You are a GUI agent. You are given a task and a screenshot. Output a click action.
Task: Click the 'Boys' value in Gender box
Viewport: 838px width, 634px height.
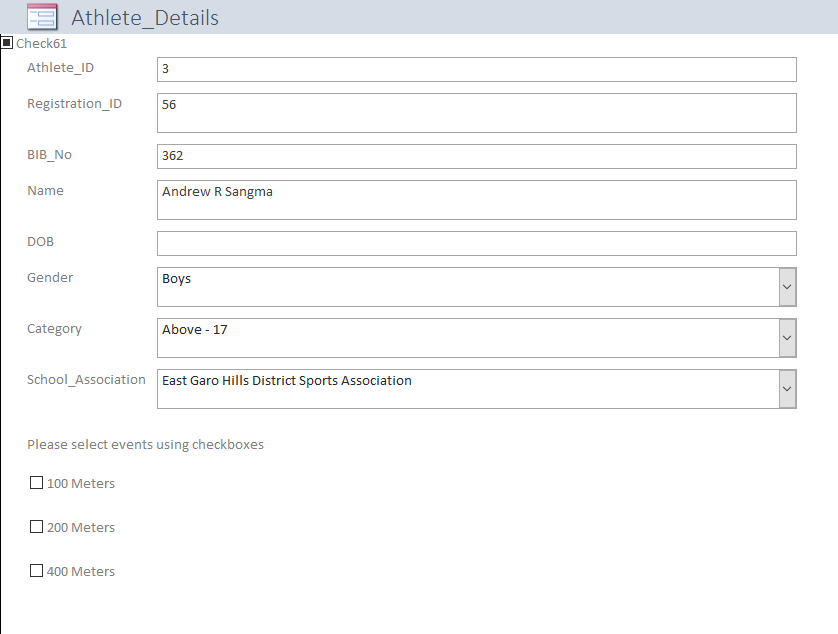177,279
